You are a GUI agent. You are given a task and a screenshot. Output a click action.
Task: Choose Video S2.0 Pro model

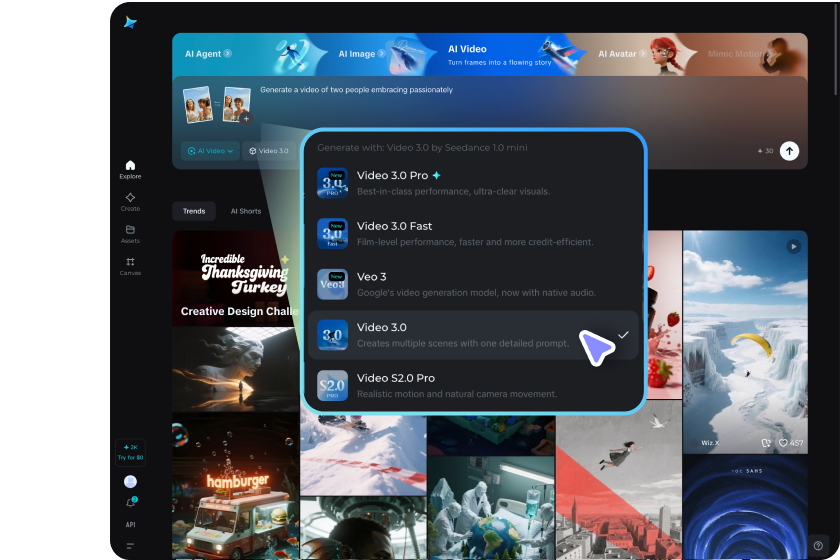click(x=474, y=385)
